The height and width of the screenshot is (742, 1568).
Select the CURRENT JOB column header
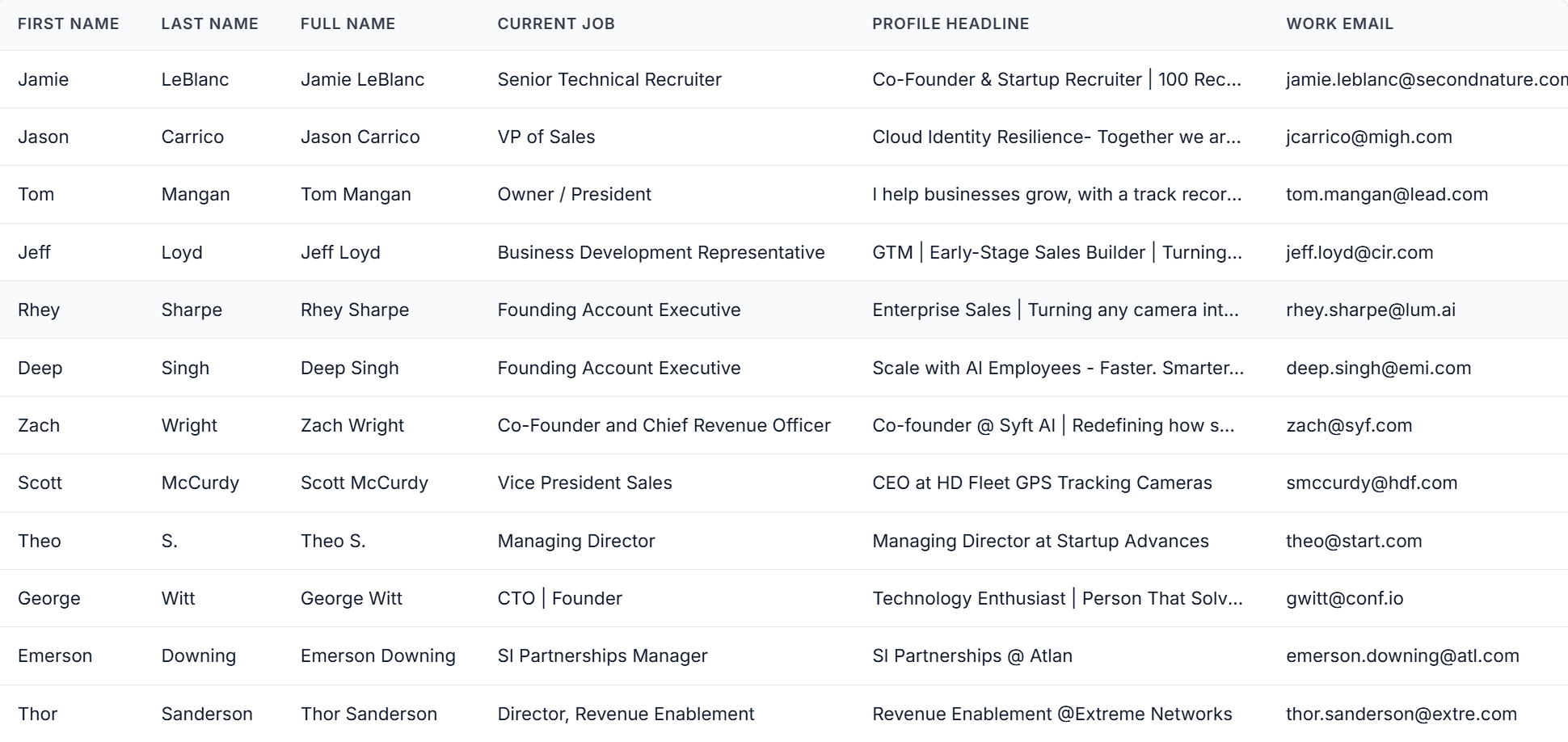[556, 24]
